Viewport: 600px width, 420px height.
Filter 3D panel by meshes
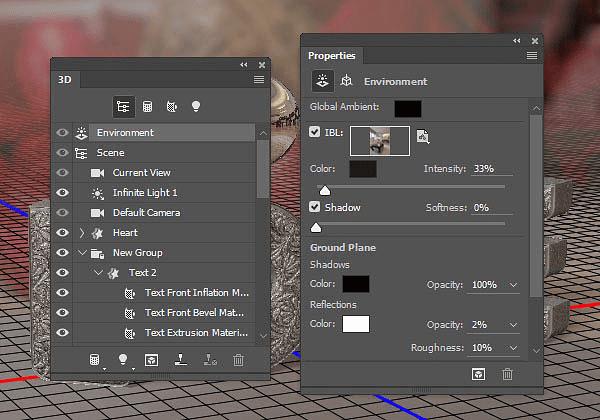pyautogui.click(x=147, y=106)
